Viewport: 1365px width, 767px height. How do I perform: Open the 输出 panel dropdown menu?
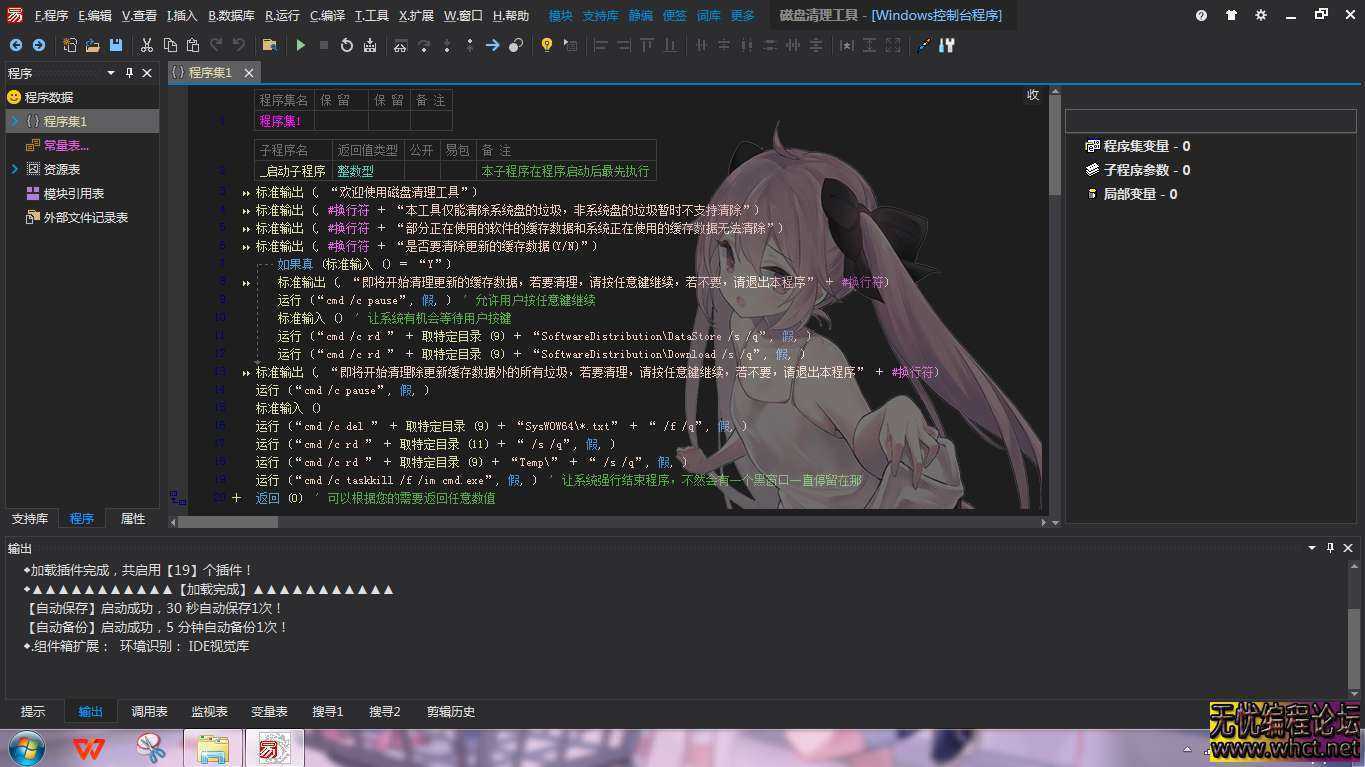1310,548
